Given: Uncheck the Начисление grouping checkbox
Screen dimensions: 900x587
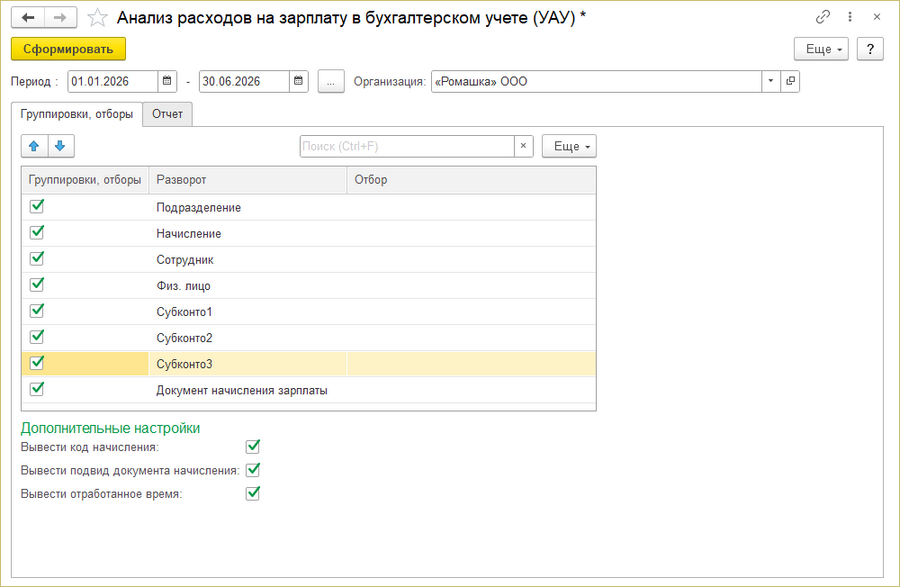Looking at the screenshot, I should click(37, 232).
